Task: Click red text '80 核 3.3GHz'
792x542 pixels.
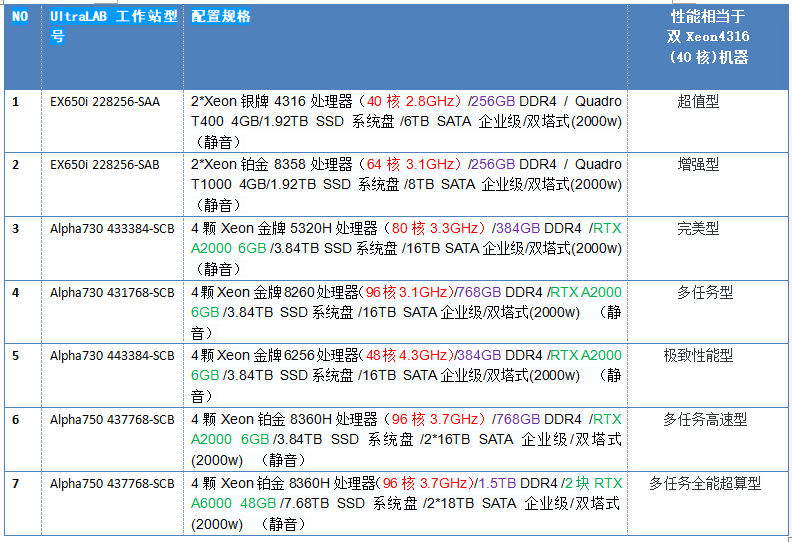Action: coord(435,228)
